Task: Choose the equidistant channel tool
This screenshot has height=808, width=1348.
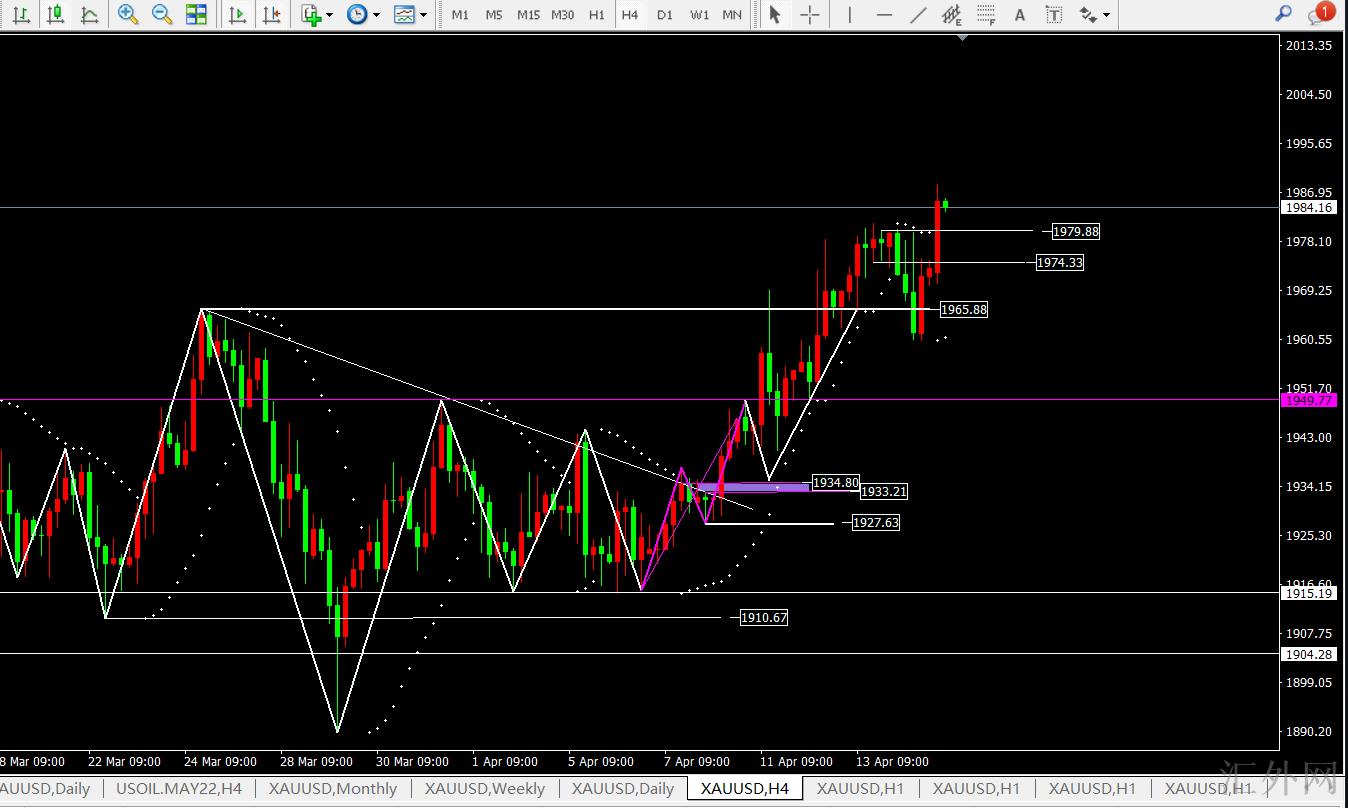Action: (x=952, y=15)
